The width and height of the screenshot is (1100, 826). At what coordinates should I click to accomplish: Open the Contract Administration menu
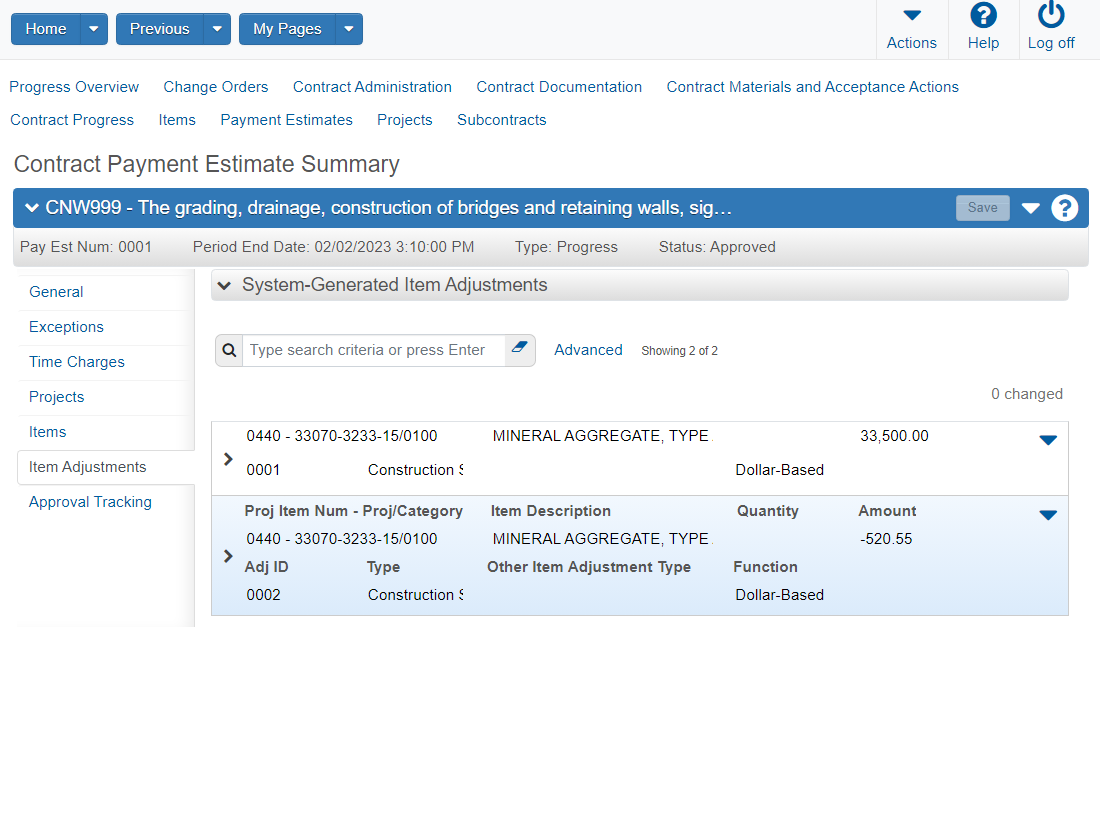pyautogui.click(x=372, y=87)
